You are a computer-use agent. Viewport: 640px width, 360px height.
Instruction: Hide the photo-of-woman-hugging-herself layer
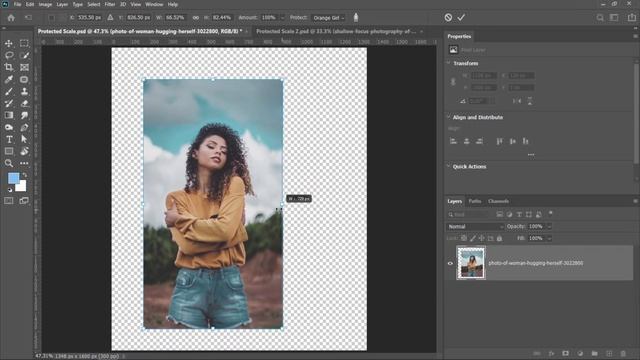(x=450, y=263)
